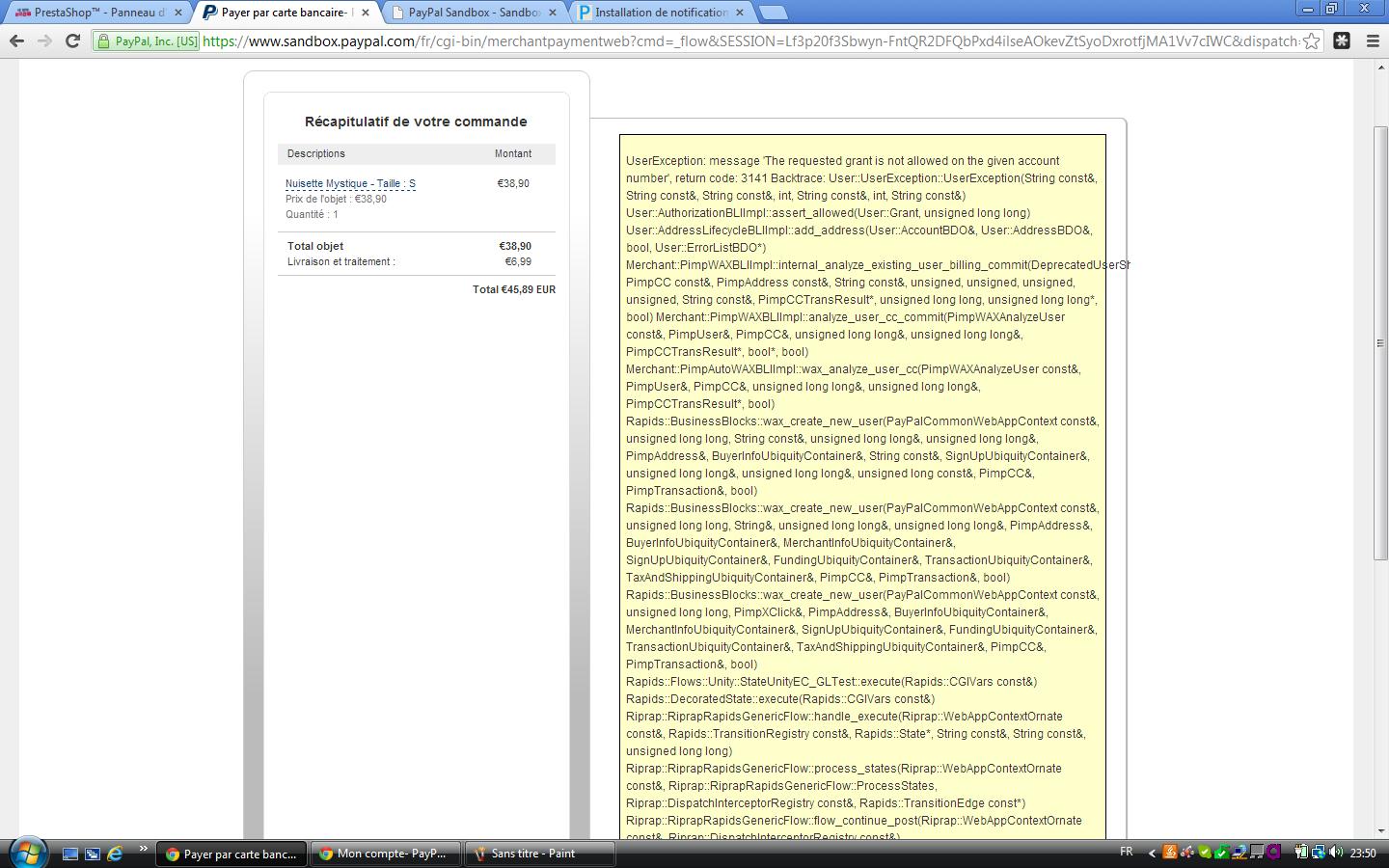Open the Chrome menu
Image resolution: width=1389 pixels, height=868 pixels.
tap(1373, 41)
